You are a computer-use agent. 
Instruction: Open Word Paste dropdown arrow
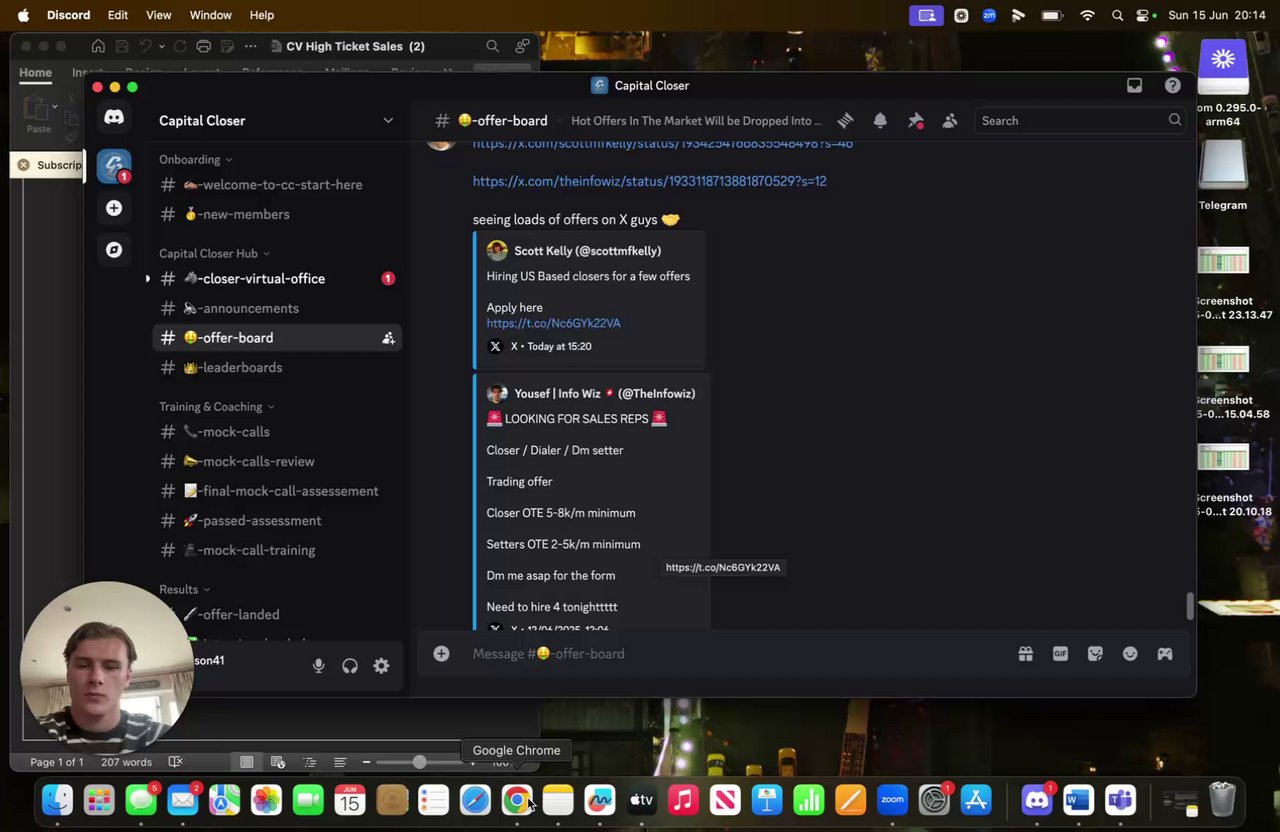(x=54, y=107)
